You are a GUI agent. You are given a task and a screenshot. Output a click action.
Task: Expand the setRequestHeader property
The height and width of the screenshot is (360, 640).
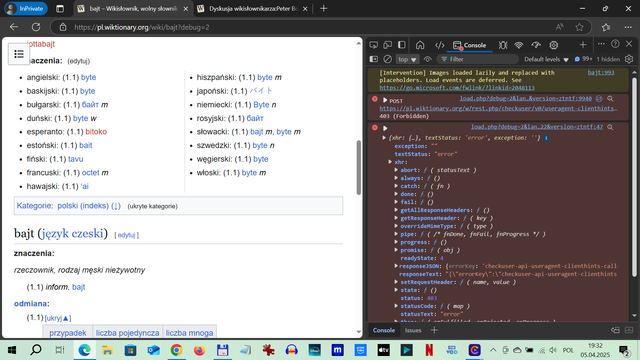(x=396, y=282)
